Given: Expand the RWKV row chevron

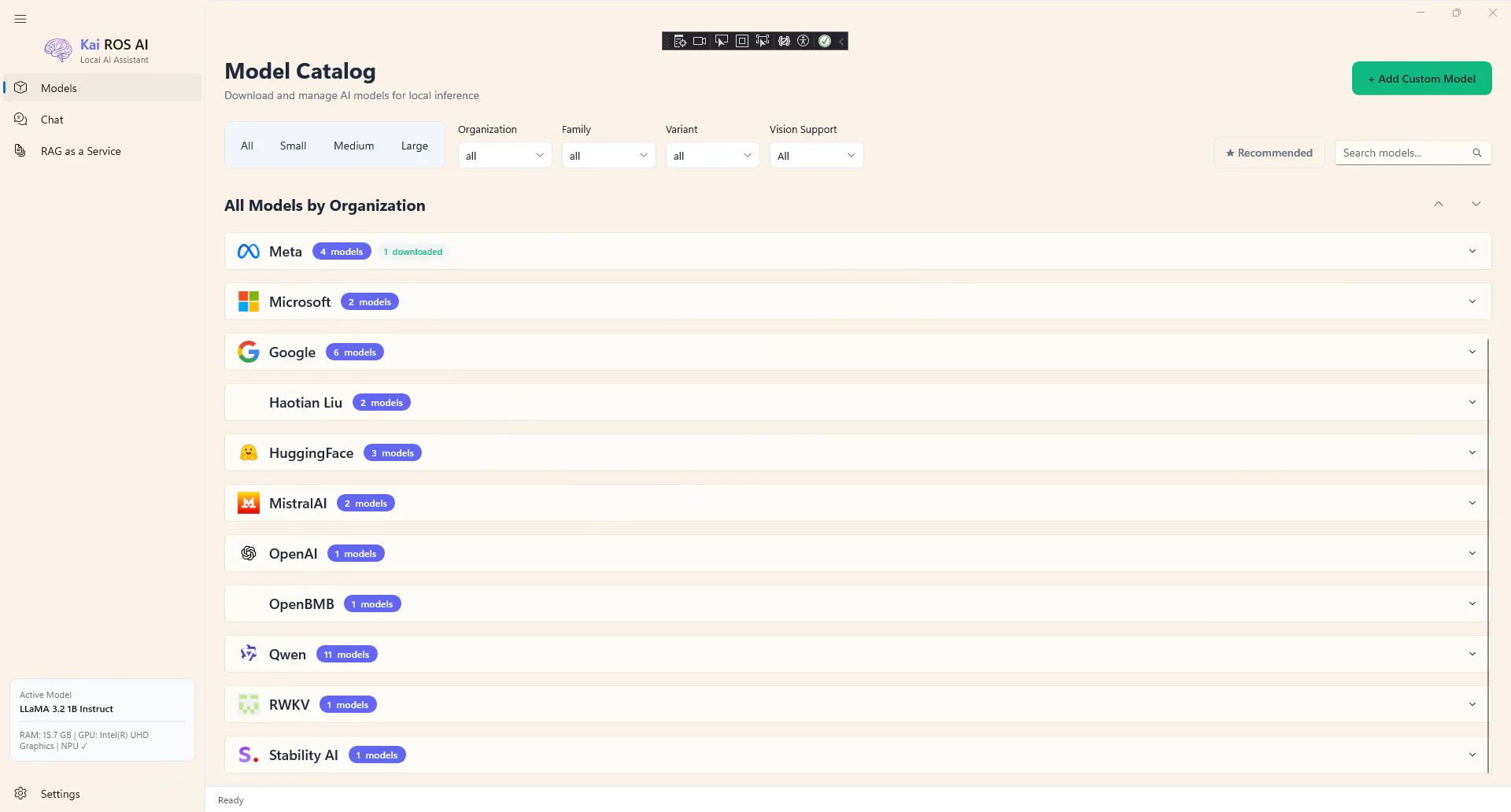Looking at the screenshot, I should [1472, 704].
